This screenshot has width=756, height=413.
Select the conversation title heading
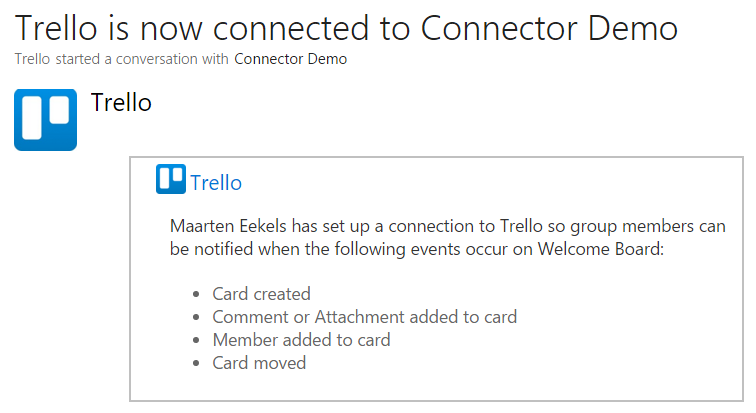(346, 28)
